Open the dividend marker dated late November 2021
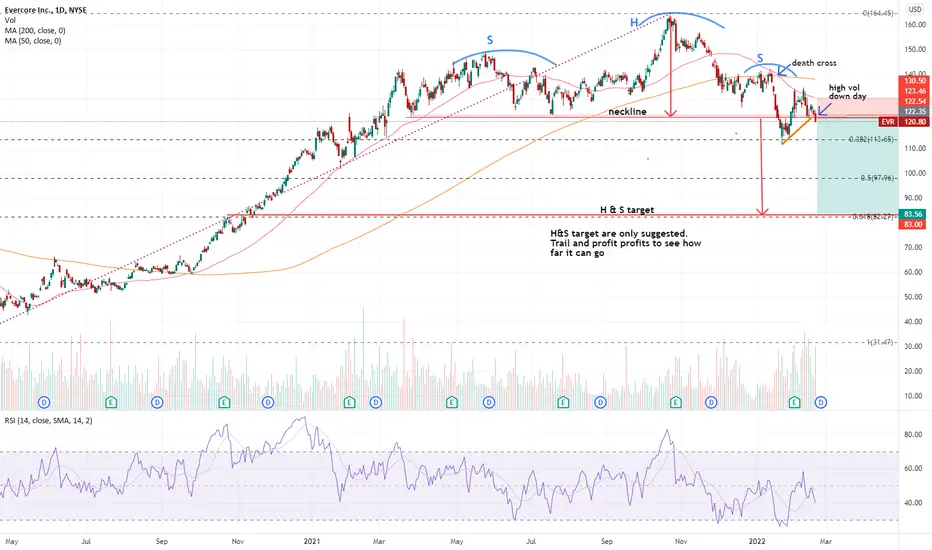The image size is (932, 550). click(x=711, y=403)
